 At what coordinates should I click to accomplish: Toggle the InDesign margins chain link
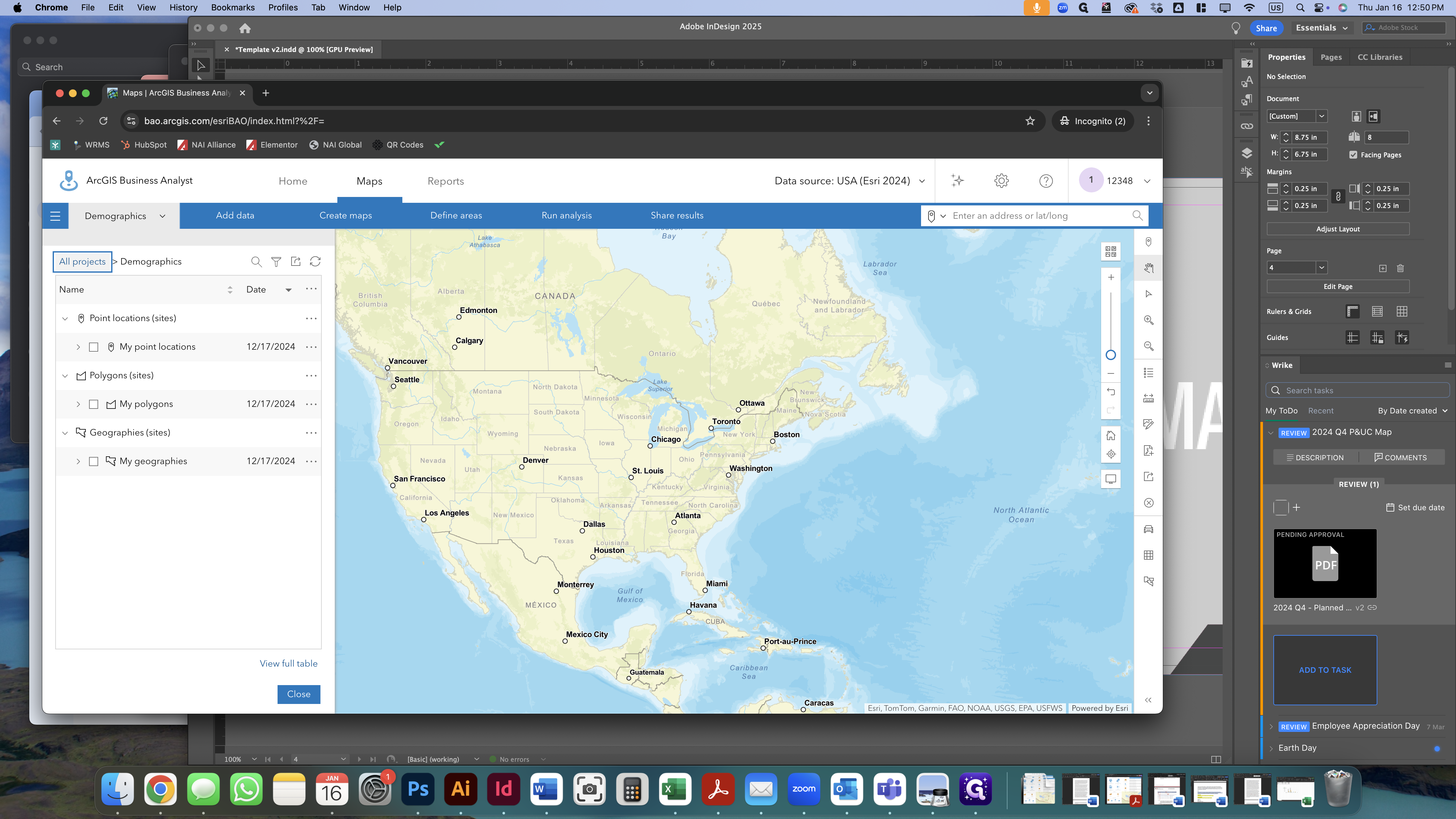pos(1338,197)
